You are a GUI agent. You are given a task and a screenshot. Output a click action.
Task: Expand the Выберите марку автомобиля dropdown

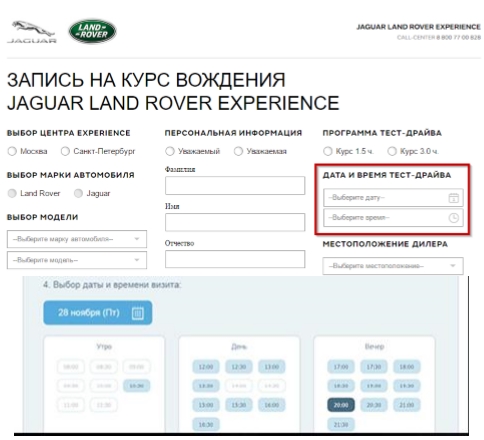[77, 239]
